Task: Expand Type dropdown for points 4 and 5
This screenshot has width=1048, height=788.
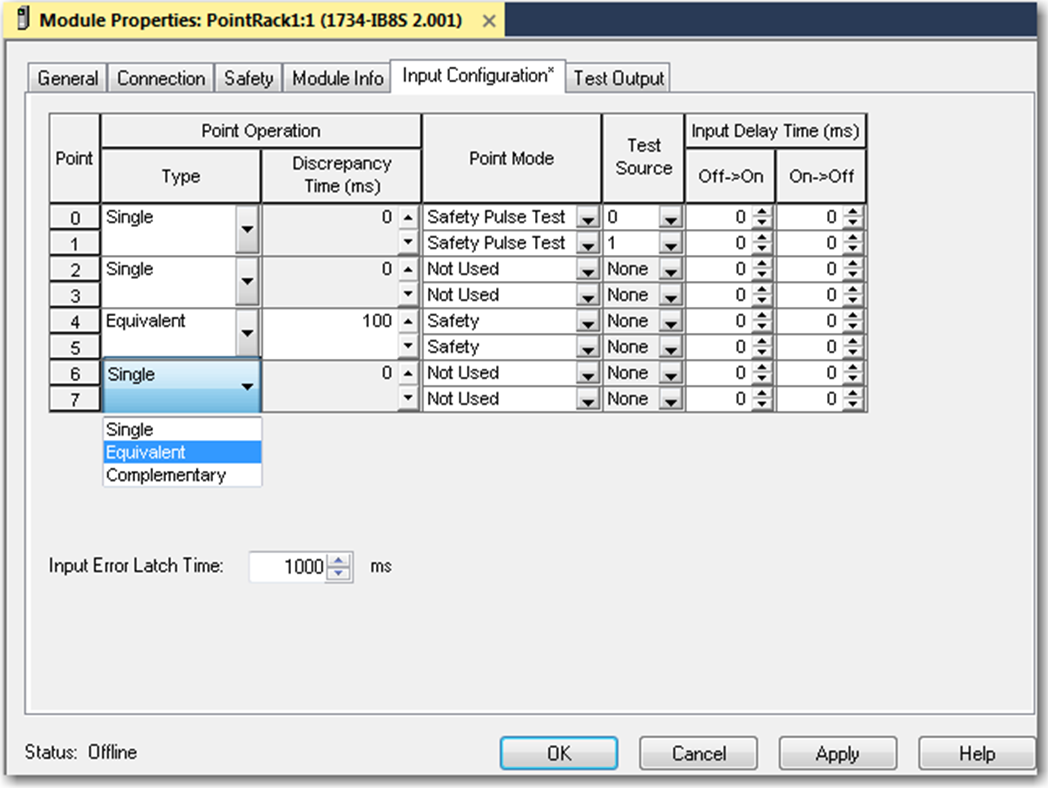Action: pos(247,334)
